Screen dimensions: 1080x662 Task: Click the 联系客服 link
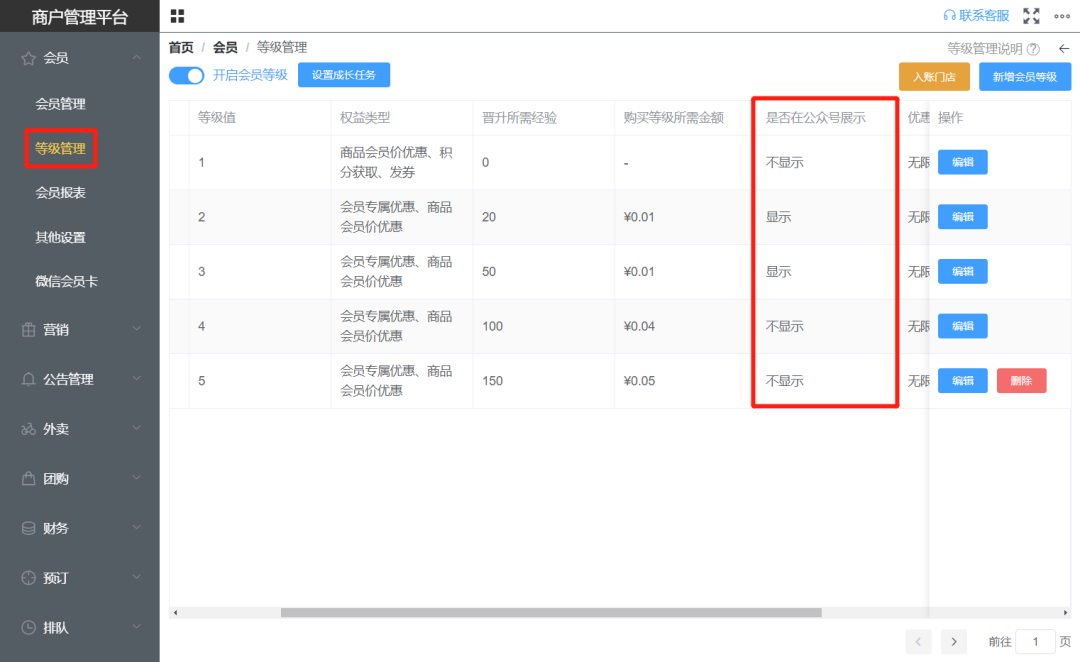977,16
